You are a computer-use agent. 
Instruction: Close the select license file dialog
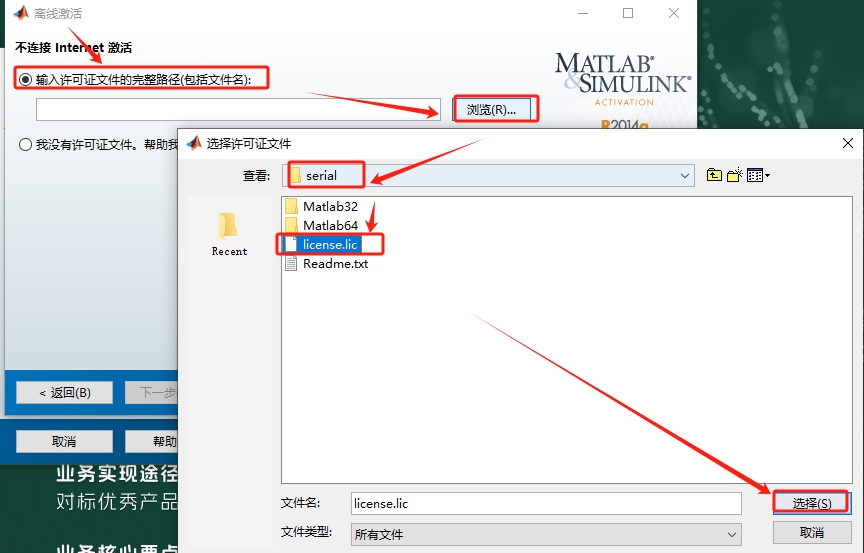click(848, 143)
